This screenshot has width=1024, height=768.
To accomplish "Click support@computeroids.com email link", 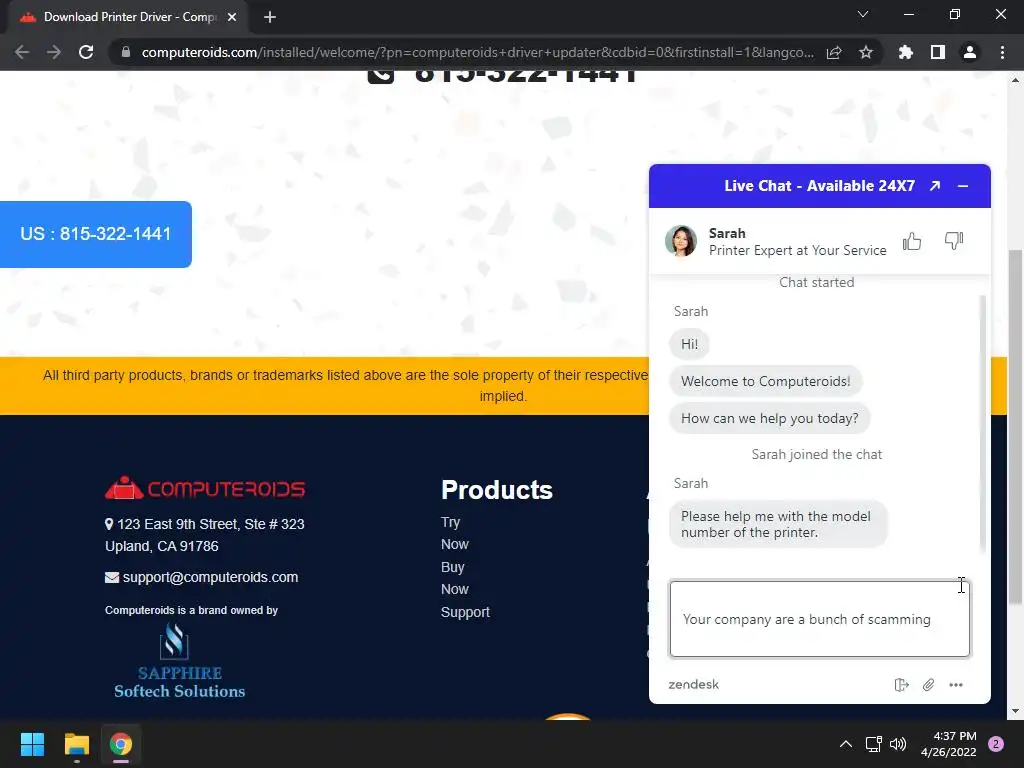I will click(x=210, y=577).
